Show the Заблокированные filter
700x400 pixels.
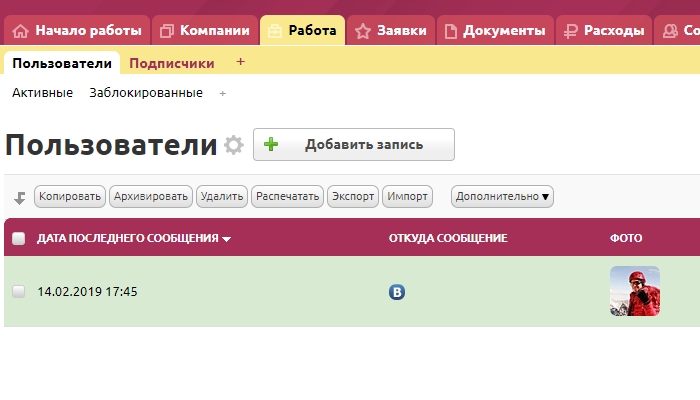click(146, 93)
